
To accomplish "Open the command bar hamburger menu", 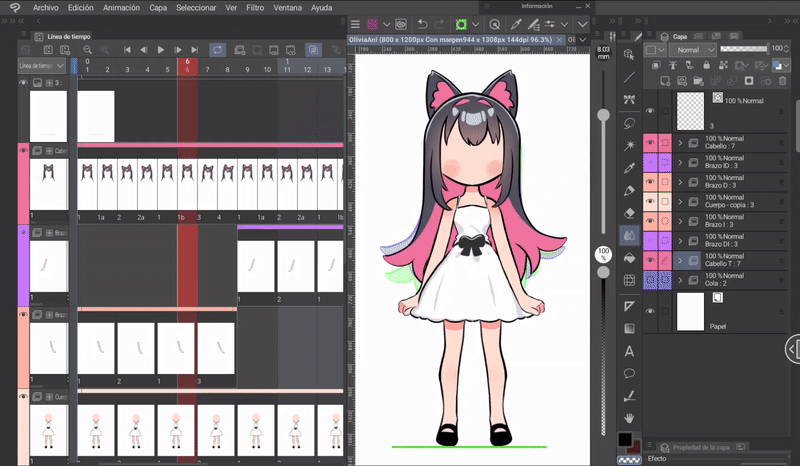I will [x=355, y=24].
